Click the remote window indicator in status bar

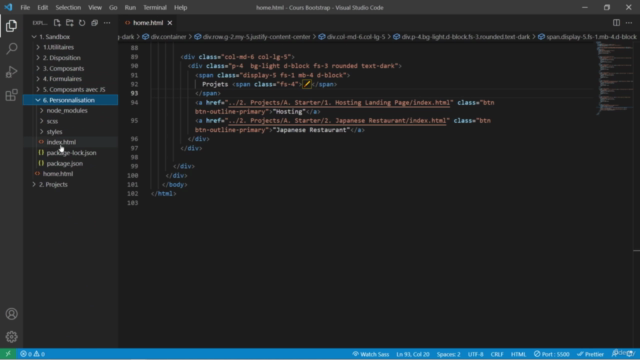(8, 354)
